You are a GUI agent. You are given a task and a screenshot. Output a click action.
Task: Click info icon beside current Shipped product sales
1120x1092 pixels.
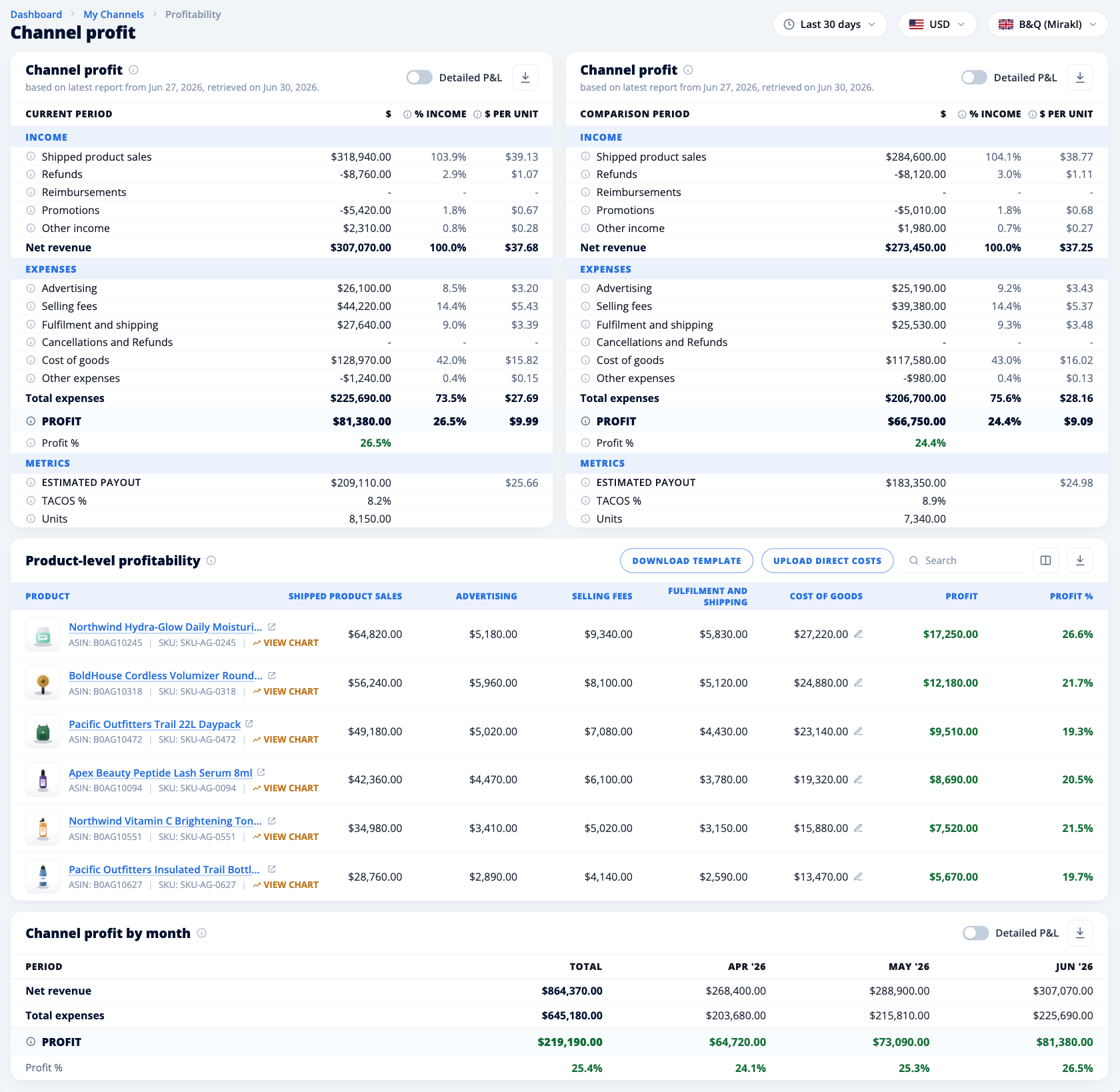(31, 157)
